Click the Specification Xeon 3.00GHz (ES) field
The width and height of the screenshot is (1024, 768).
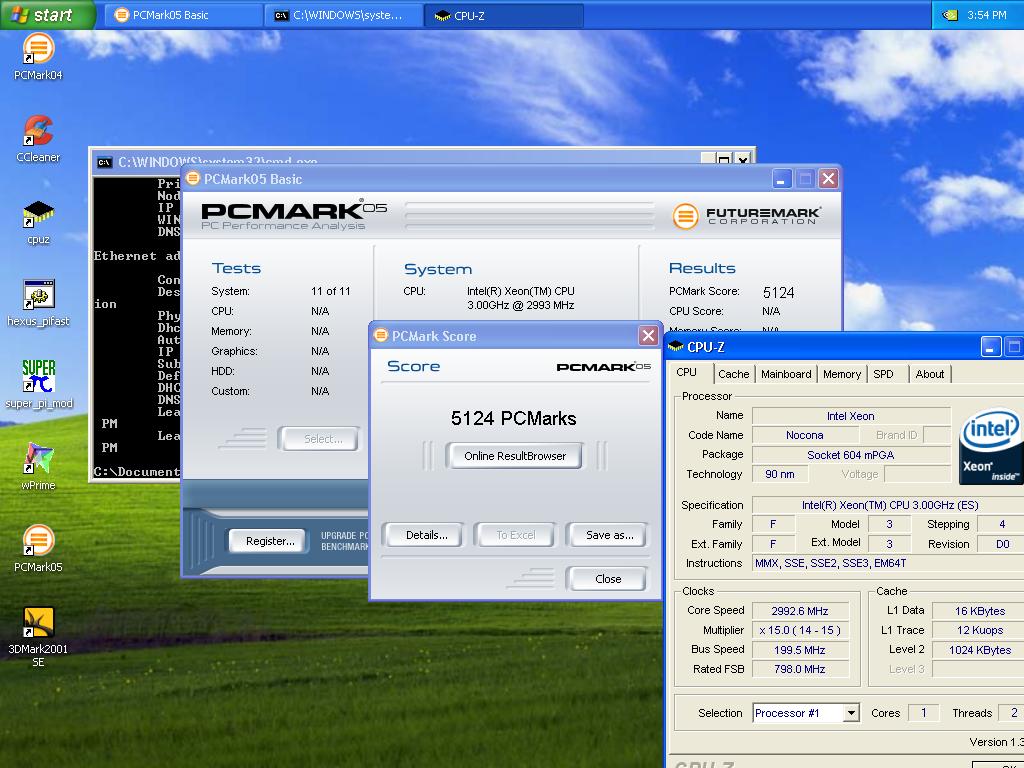point(888,505)
